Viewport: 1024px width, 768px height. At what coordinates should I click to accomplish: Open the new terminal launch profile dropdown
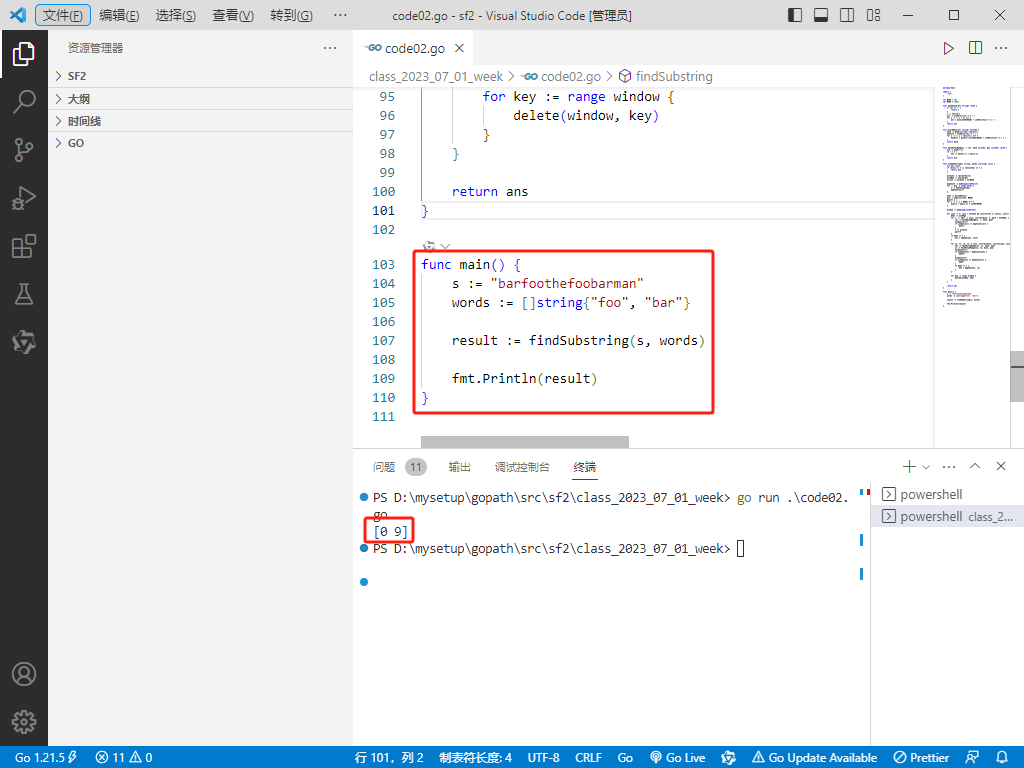coord(925,467)
